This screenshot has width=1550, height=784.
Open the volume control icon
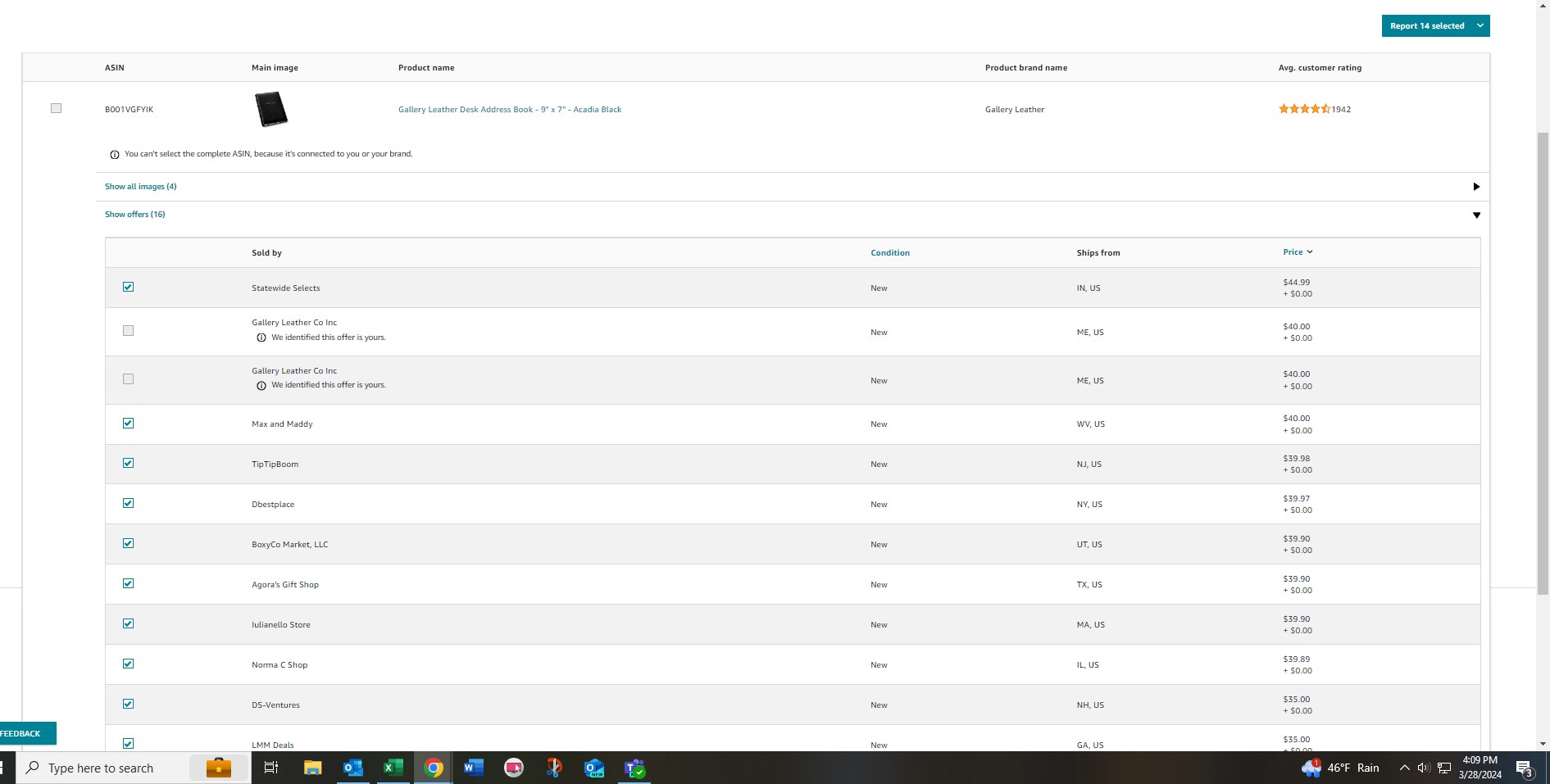(1424, 768)
